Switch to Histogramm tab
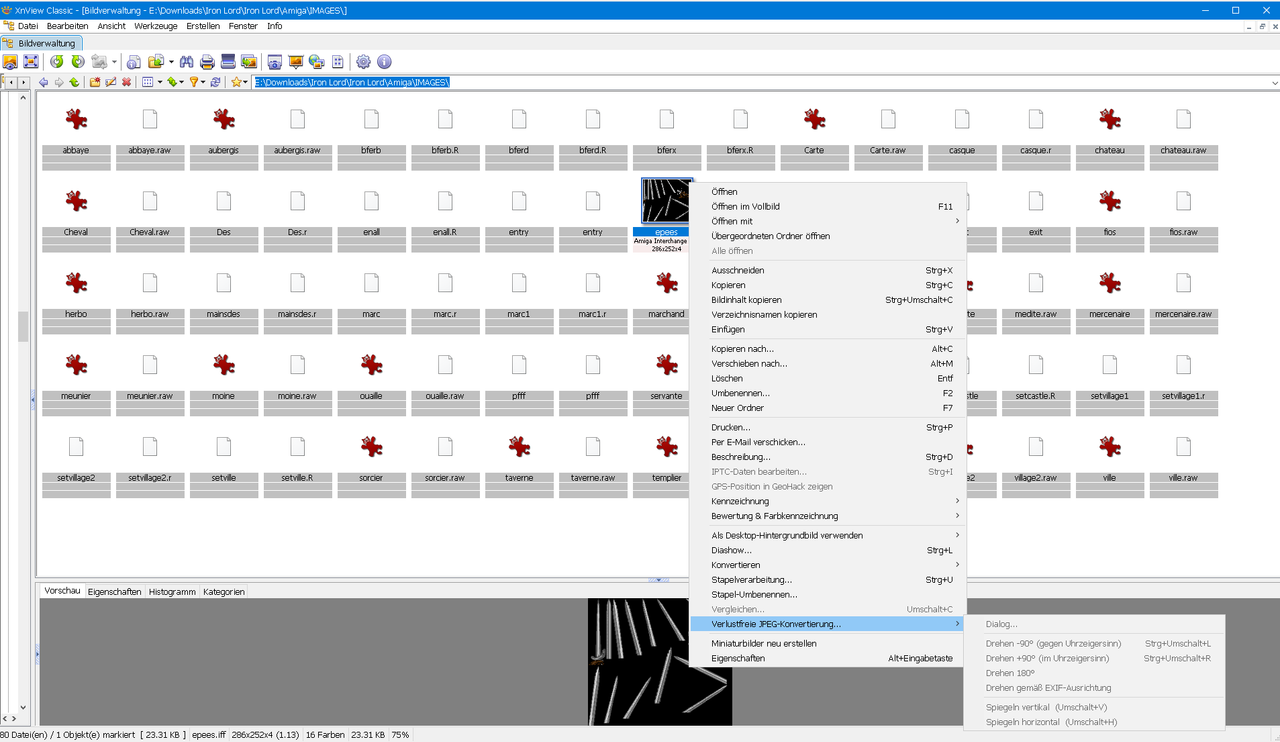The image size is (1280, 742). [x=172, y=592]
